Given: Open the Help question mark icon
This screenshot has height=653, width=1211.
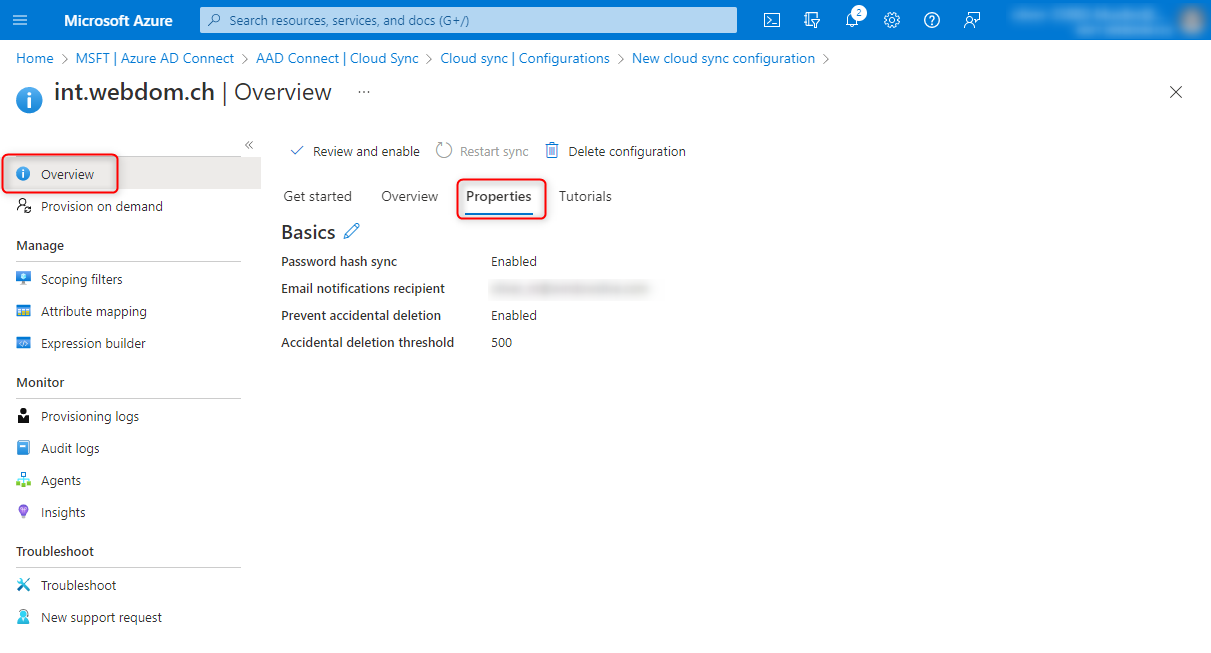Looking at the screenshot, I should click(932, 20).
